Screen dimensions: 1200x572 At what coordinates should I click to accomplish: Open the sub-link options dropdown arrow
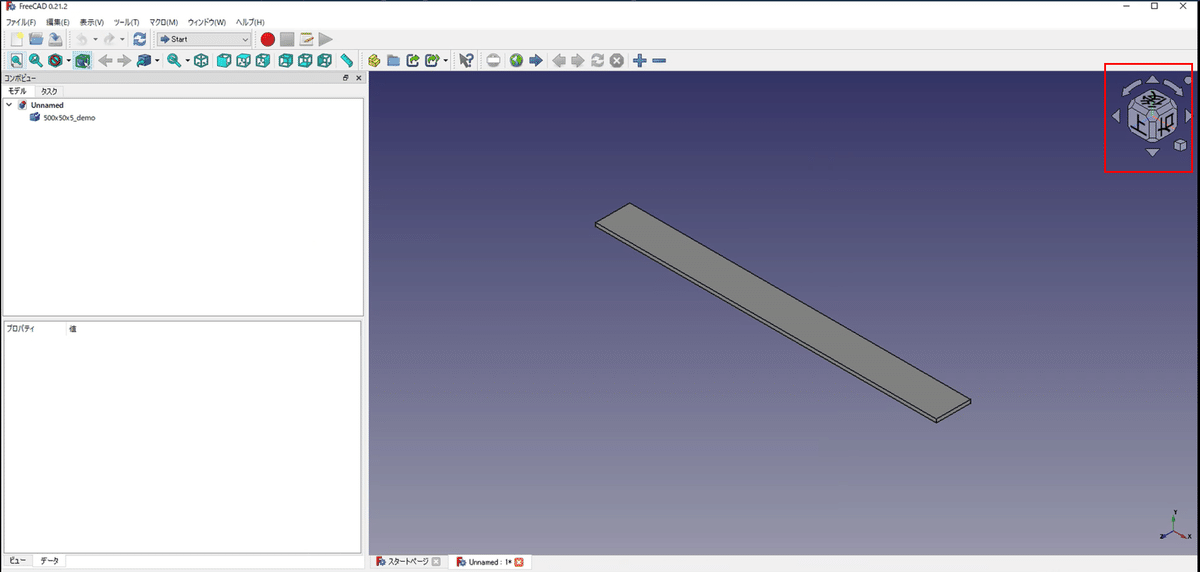(x=445, y=62)
